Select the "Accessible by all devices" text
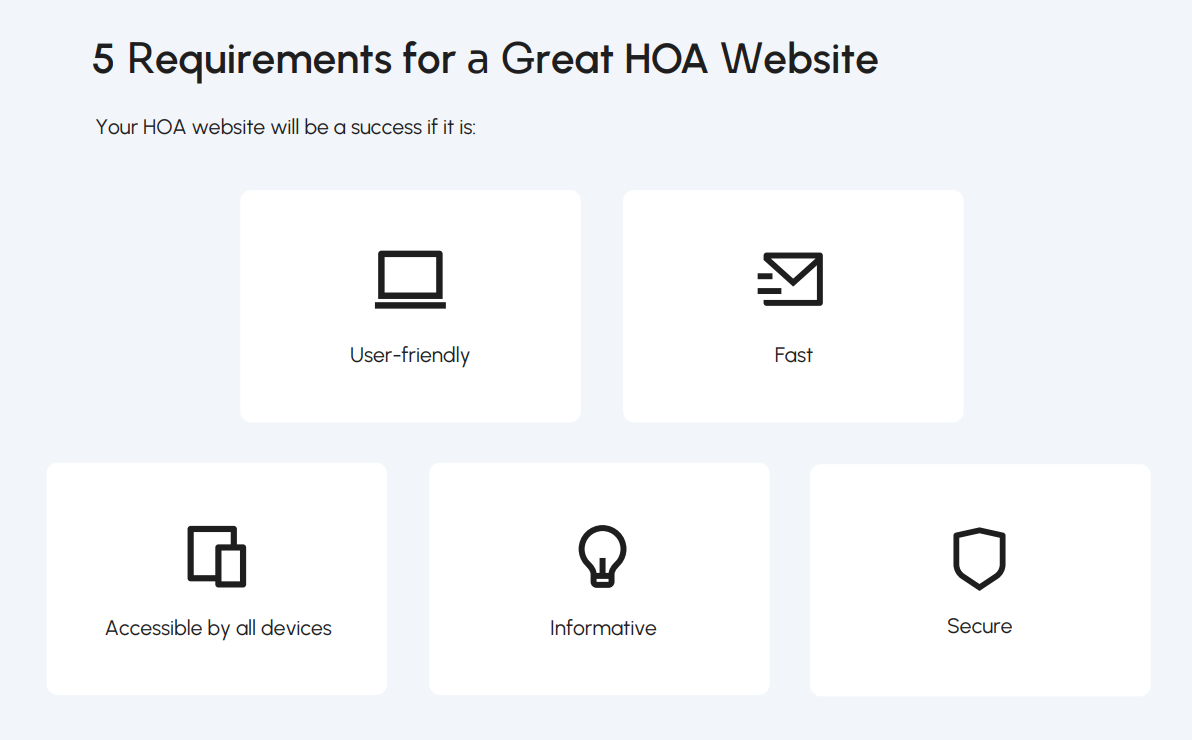The width and height of the screenshot is (1192, 740). [x=218, y=628]
